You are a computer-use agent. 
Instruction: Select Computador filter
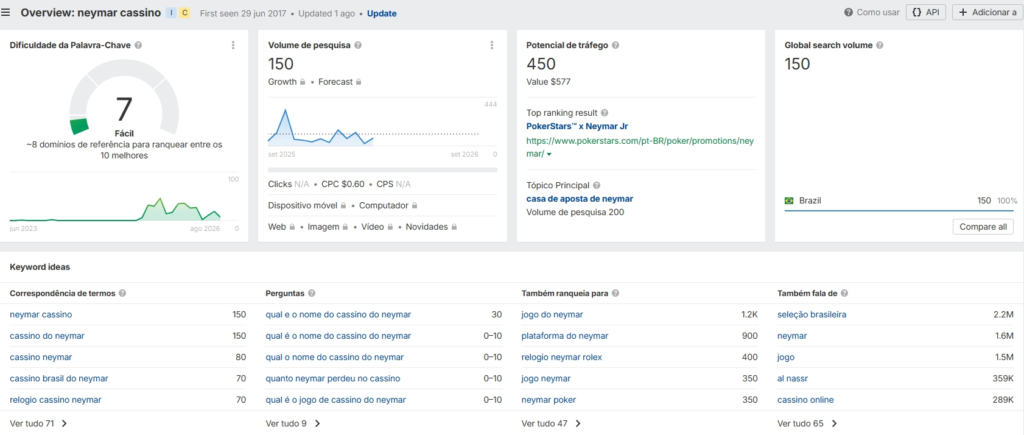(383, 205)
